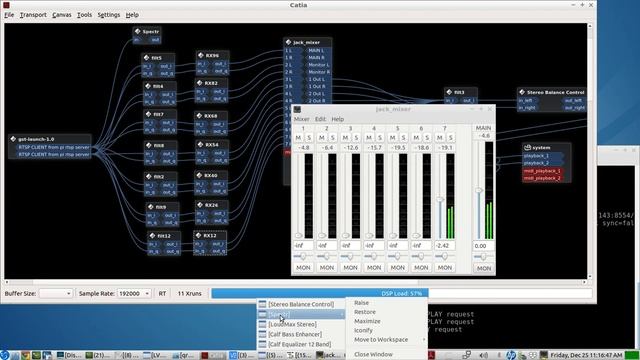
Task: Open the Canvas menu
Action: click(x=62, y=15)
